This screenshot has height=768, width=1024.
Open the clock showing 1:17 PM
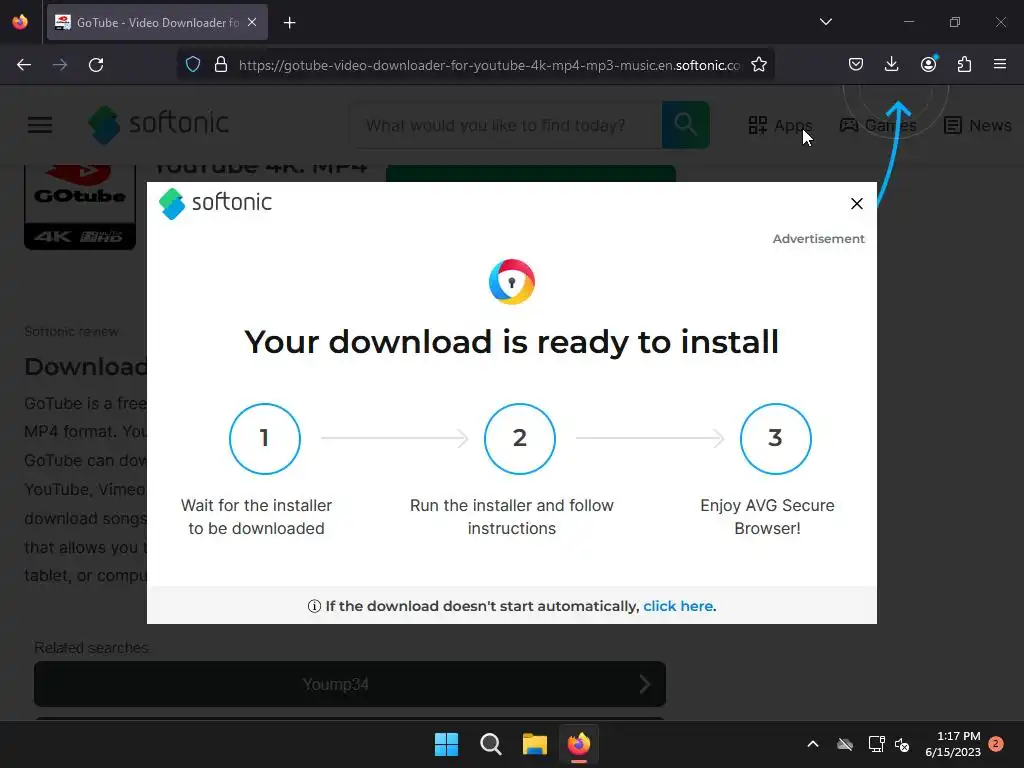click(x=953, y=744)
